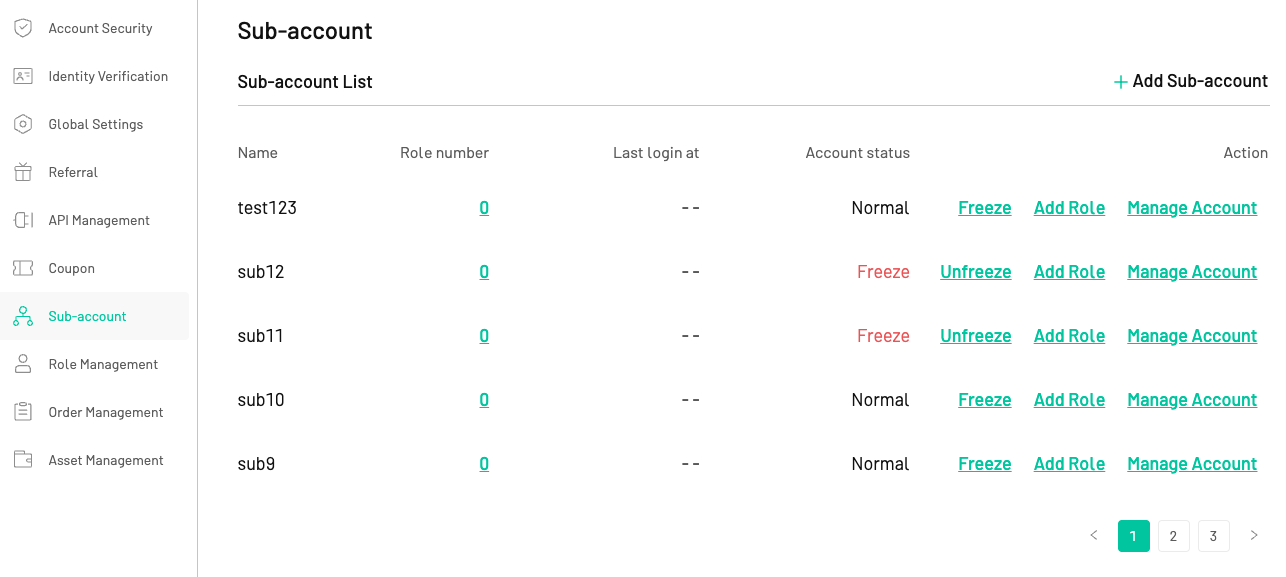1286x577 pixels.
Task: Select the Identity Verification card icon
Action: pyautogui.click(x=23, y=76)
